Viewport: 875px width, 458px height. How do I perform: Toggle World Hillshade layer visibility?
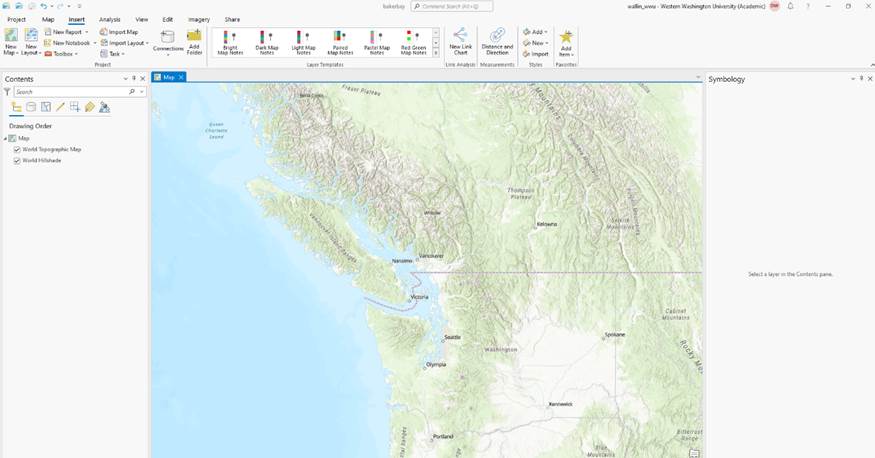point(17,161)
